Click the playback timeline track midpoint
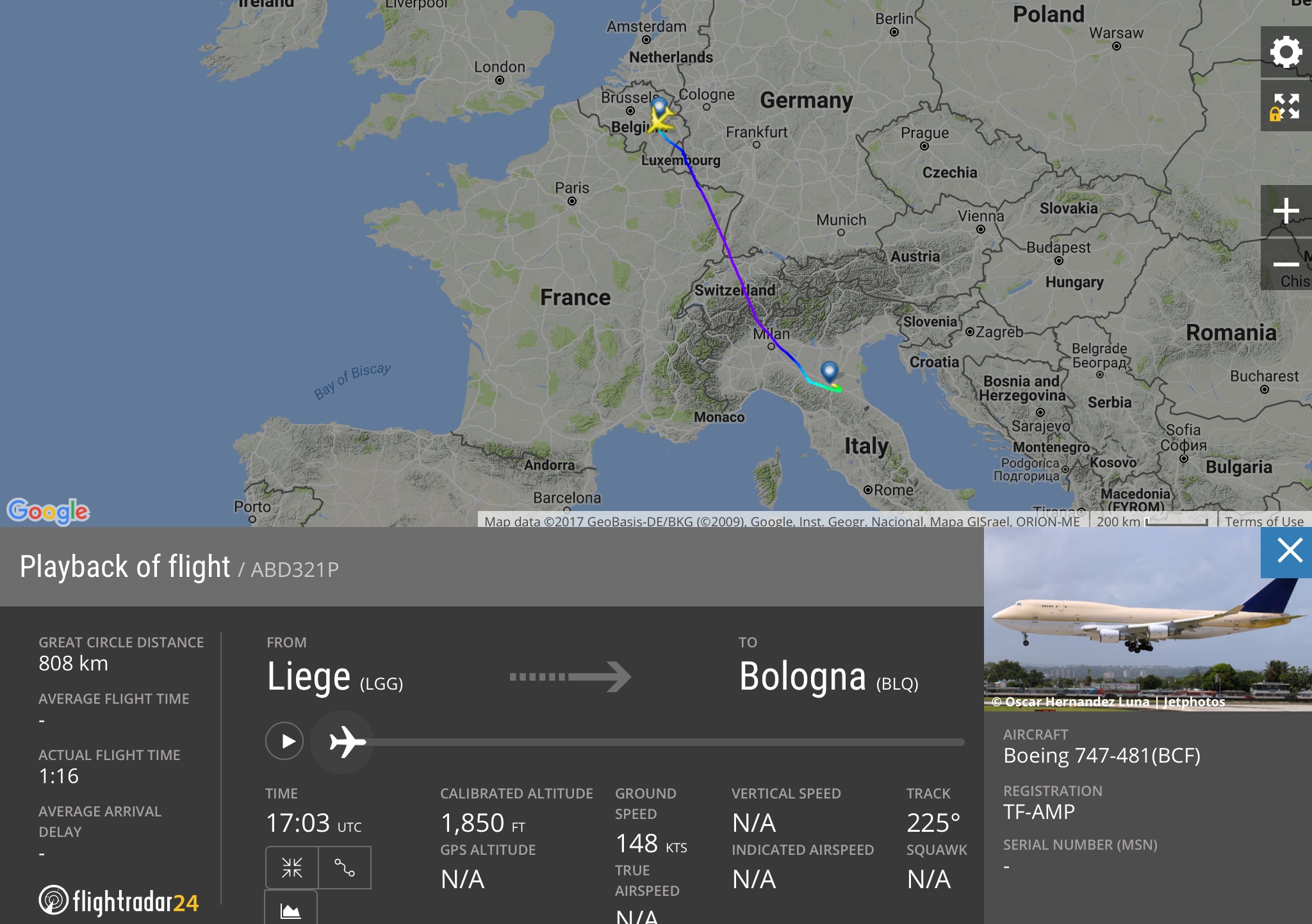The width and height of the screenshot is (1312, 924). [666, 742]
